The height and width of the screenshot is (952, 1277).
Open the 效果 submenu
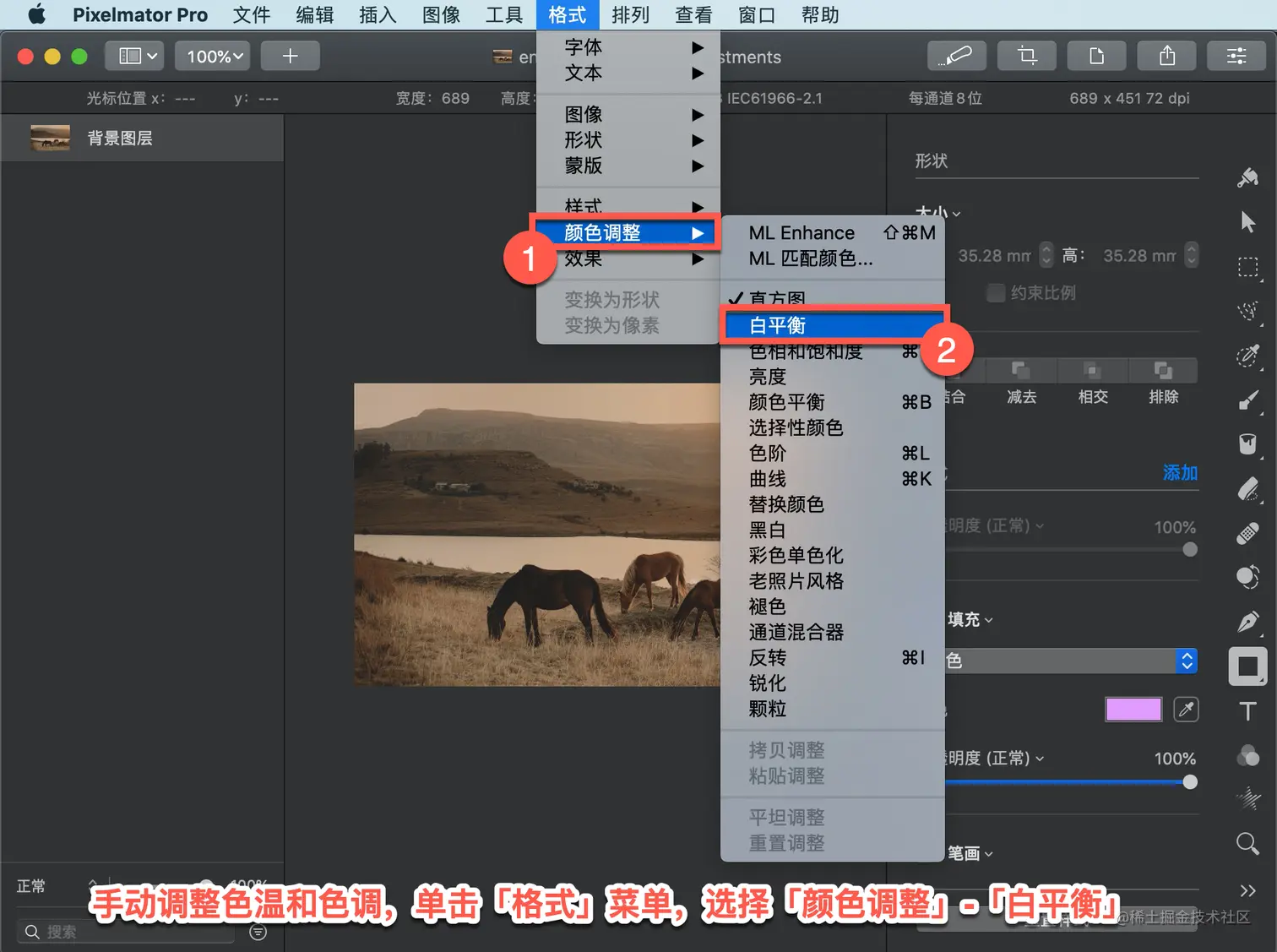point(628,258)
